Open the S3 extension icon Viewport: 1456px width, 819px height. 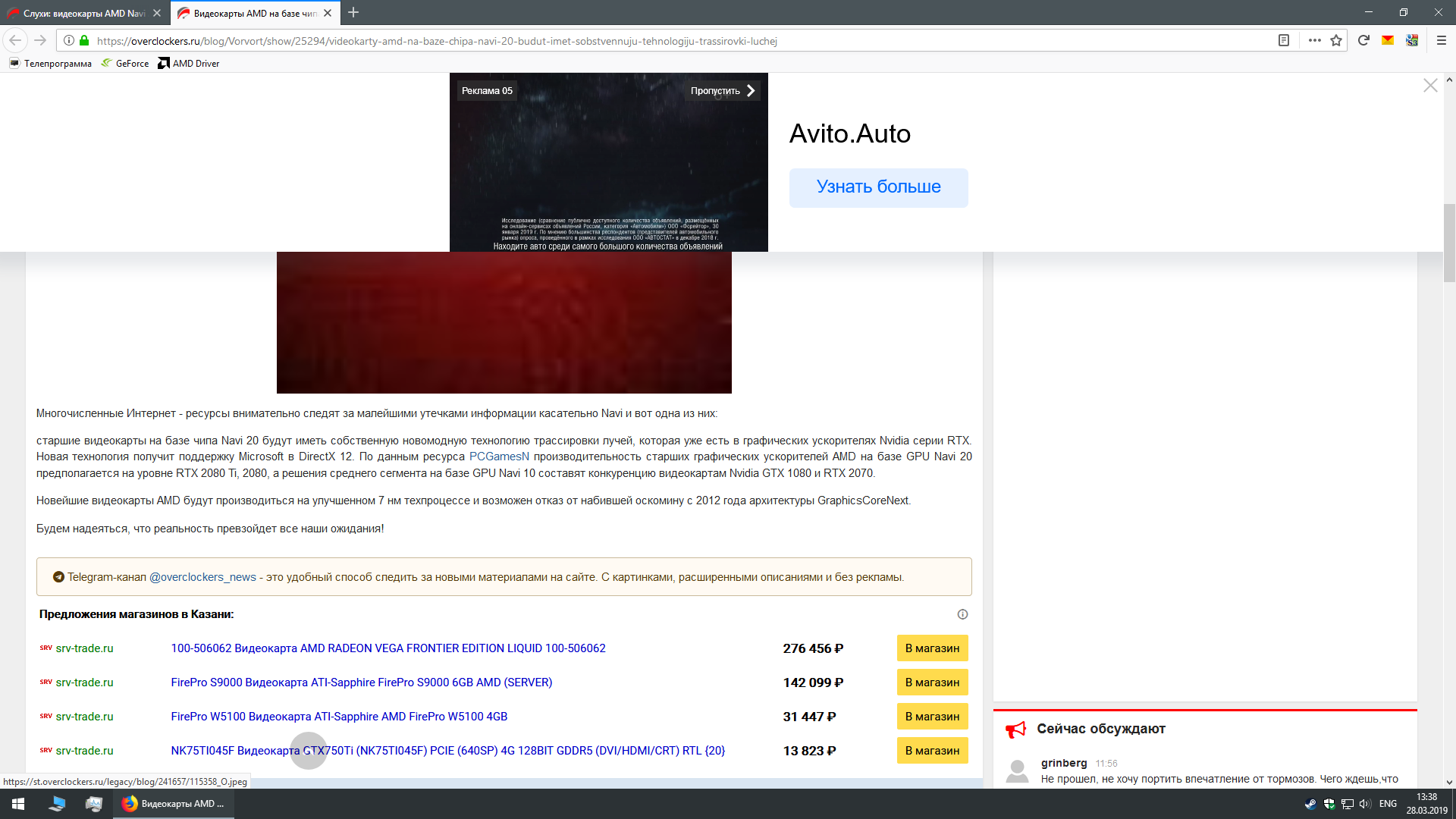[x=1412, y=40]
